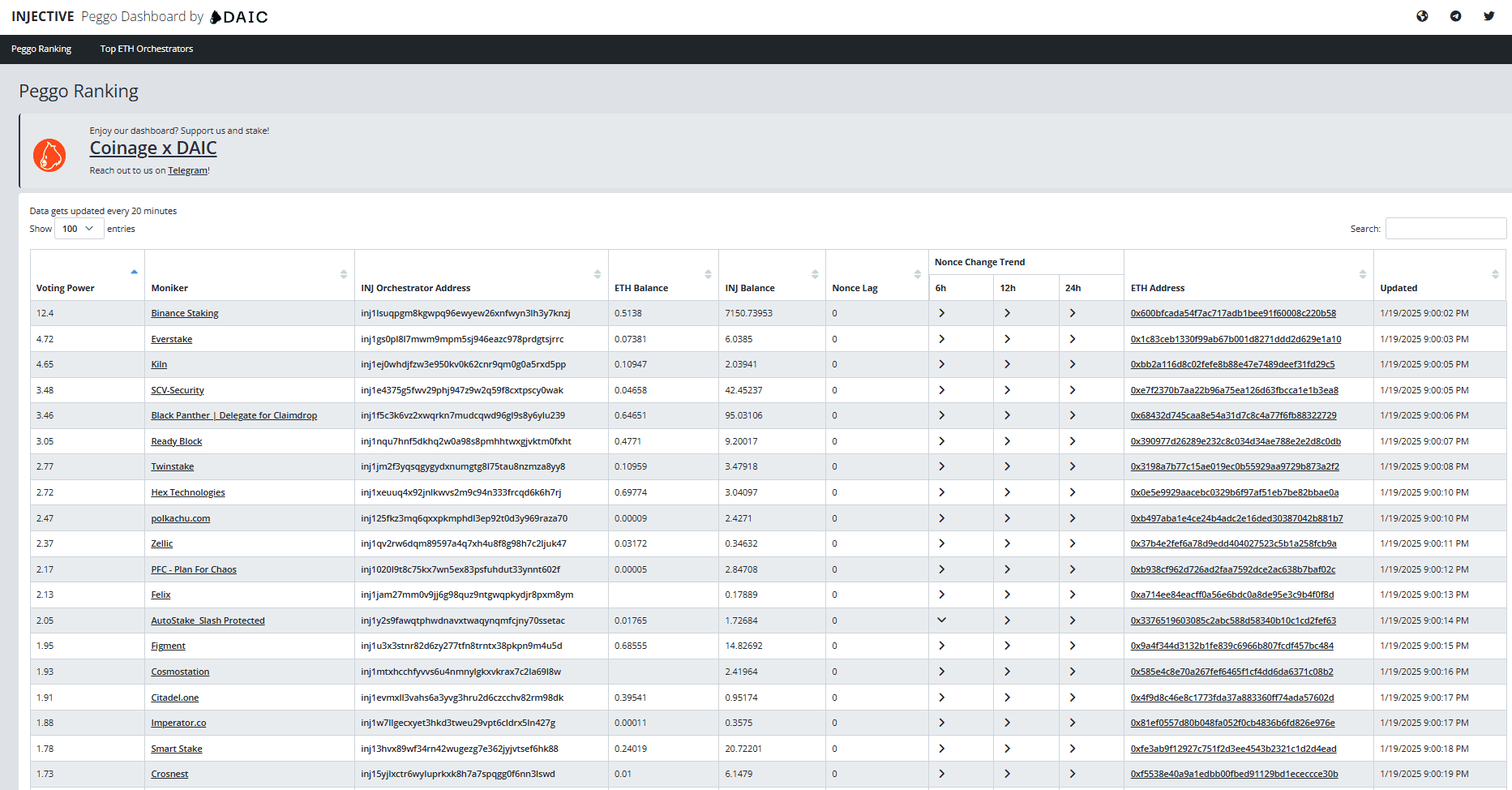The height and width of the screenshot is (790, 1512).
Task: Click AutoStake Slash Protected 6h trend chevron
Action: click(941, 620)
